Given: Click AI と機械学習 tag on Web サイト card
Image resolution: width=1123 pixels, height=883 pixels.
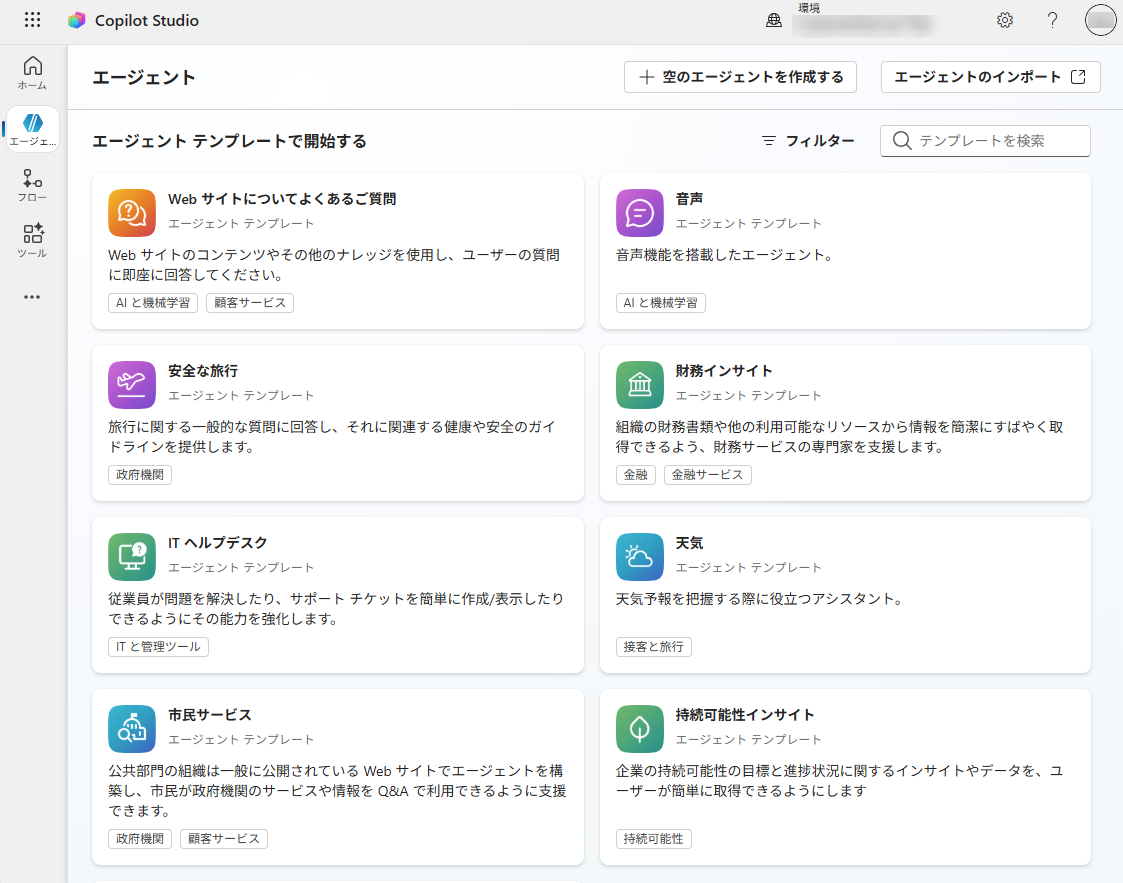Looking at the screenshot, I should click(x=153, y=303).
